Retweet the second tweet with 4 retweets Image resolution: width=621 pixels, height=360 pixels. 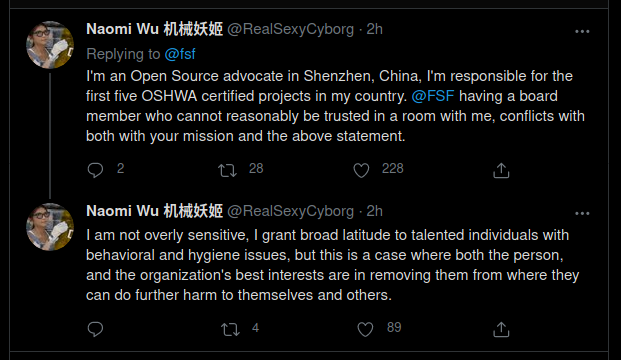230,329
